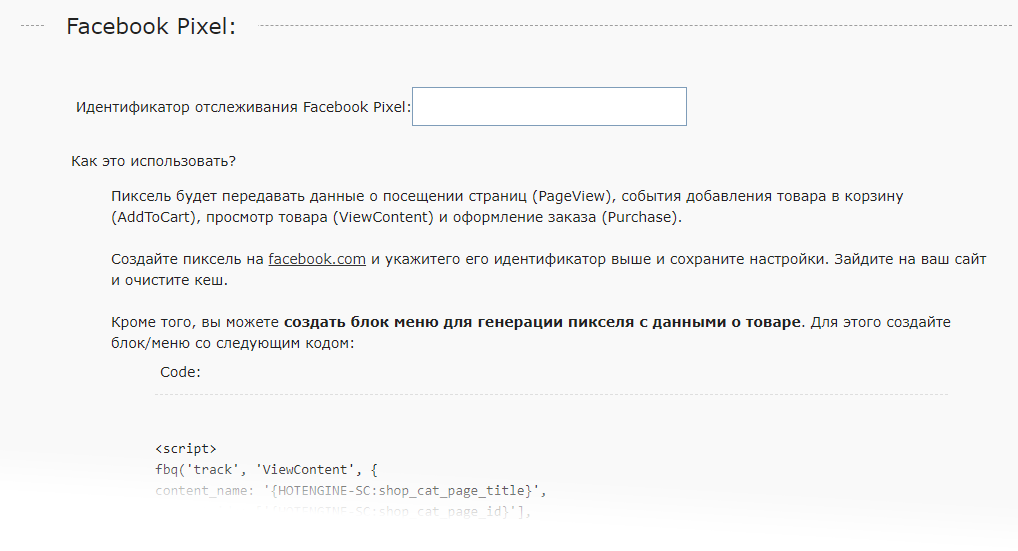This screenshot has height=551, width=1018.
Task: Click the "shop_cat_page_id" code line
Action: [400, 511]
